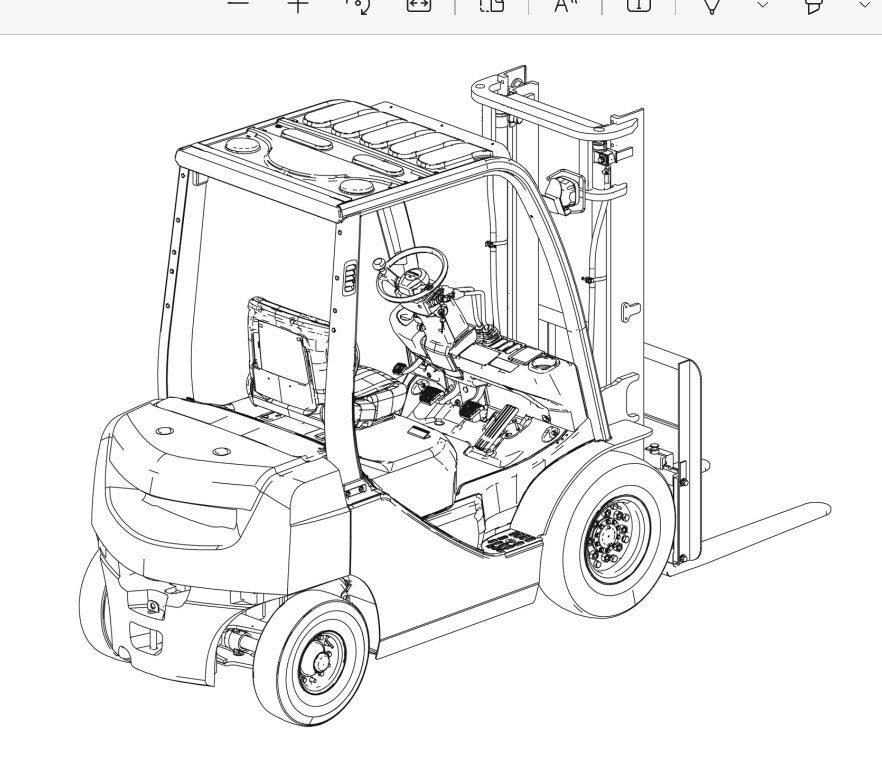Viewport: 882px width, 766px height.
Task: Select the Add Text tool
Action: (638, 5)
